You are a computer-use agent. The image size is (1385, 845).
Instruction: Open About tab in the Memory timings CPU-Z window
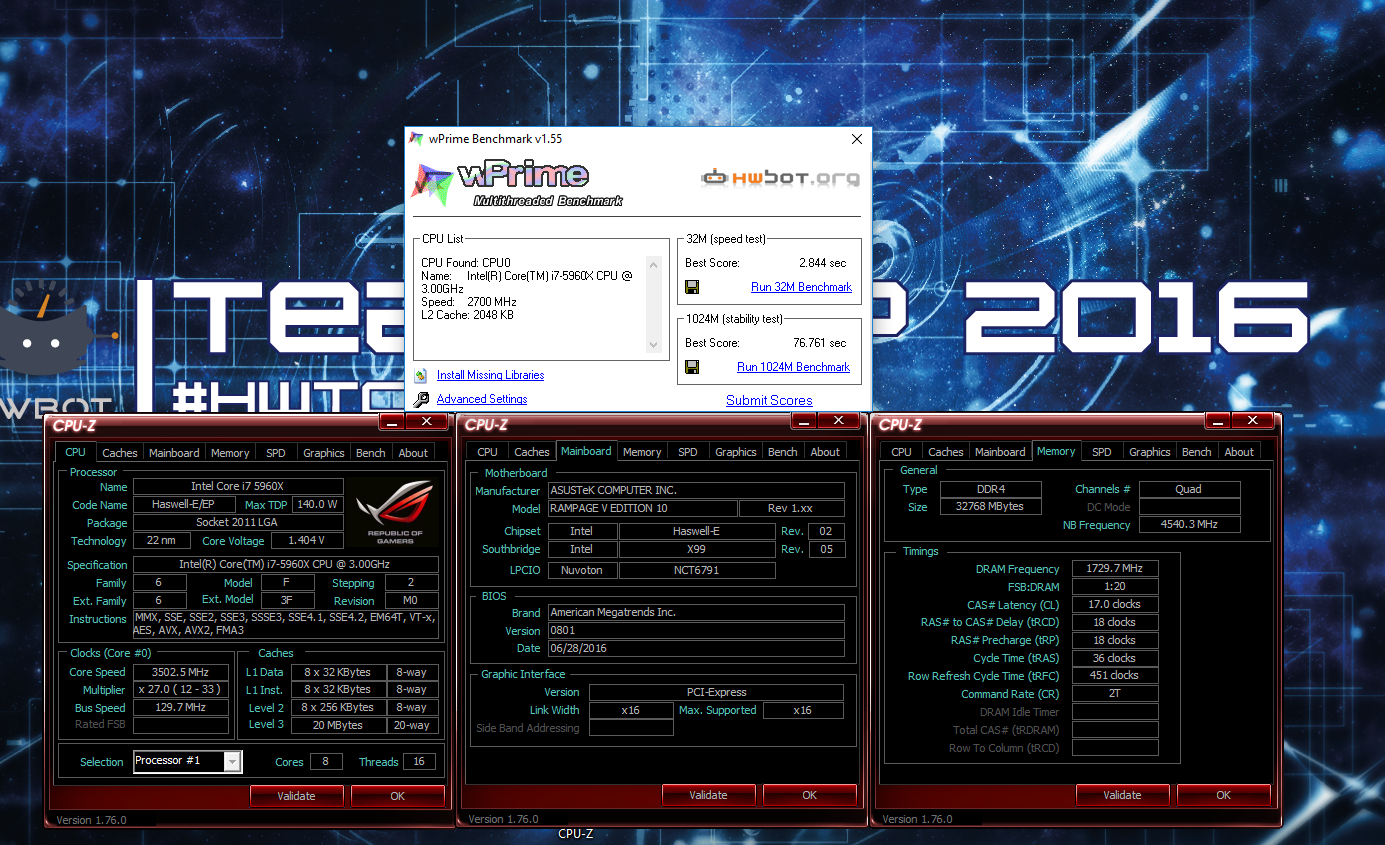pyautogui.click(x=1239, y=452)
